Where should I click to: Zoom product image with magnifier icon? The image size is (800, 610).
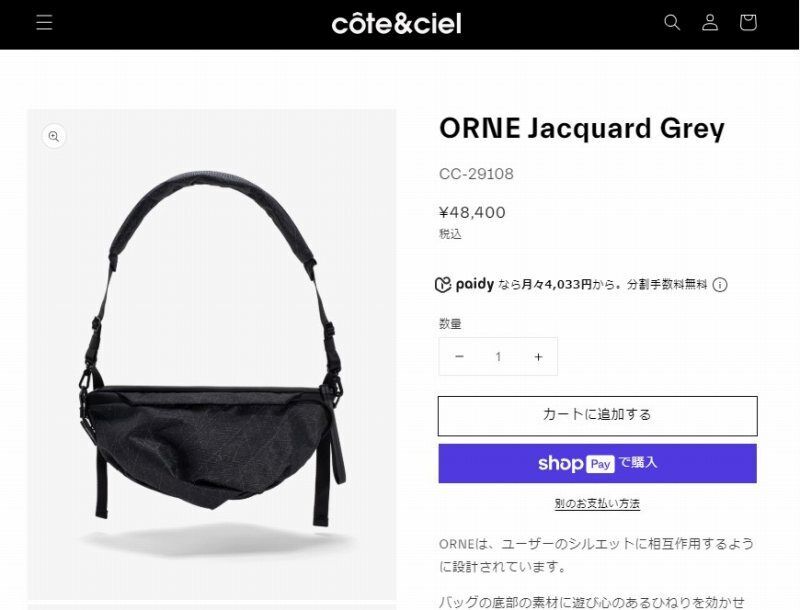point(54,136)
